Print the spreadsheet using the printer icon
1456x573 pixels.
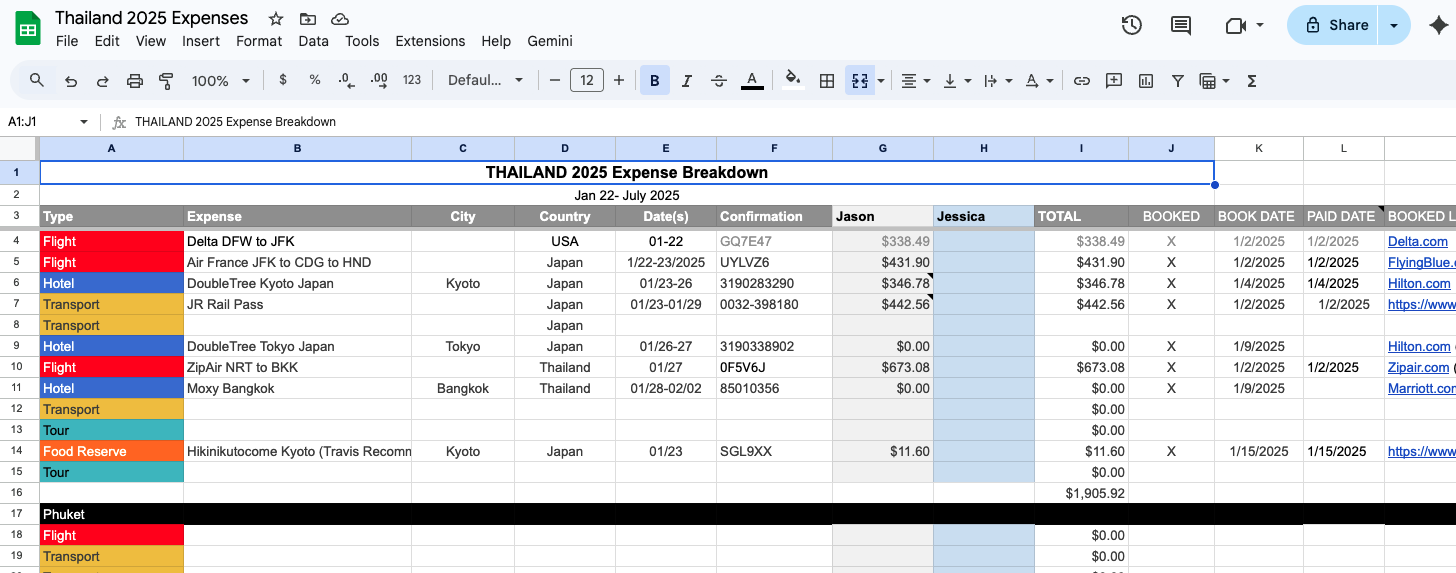click(x=135, y=81)
